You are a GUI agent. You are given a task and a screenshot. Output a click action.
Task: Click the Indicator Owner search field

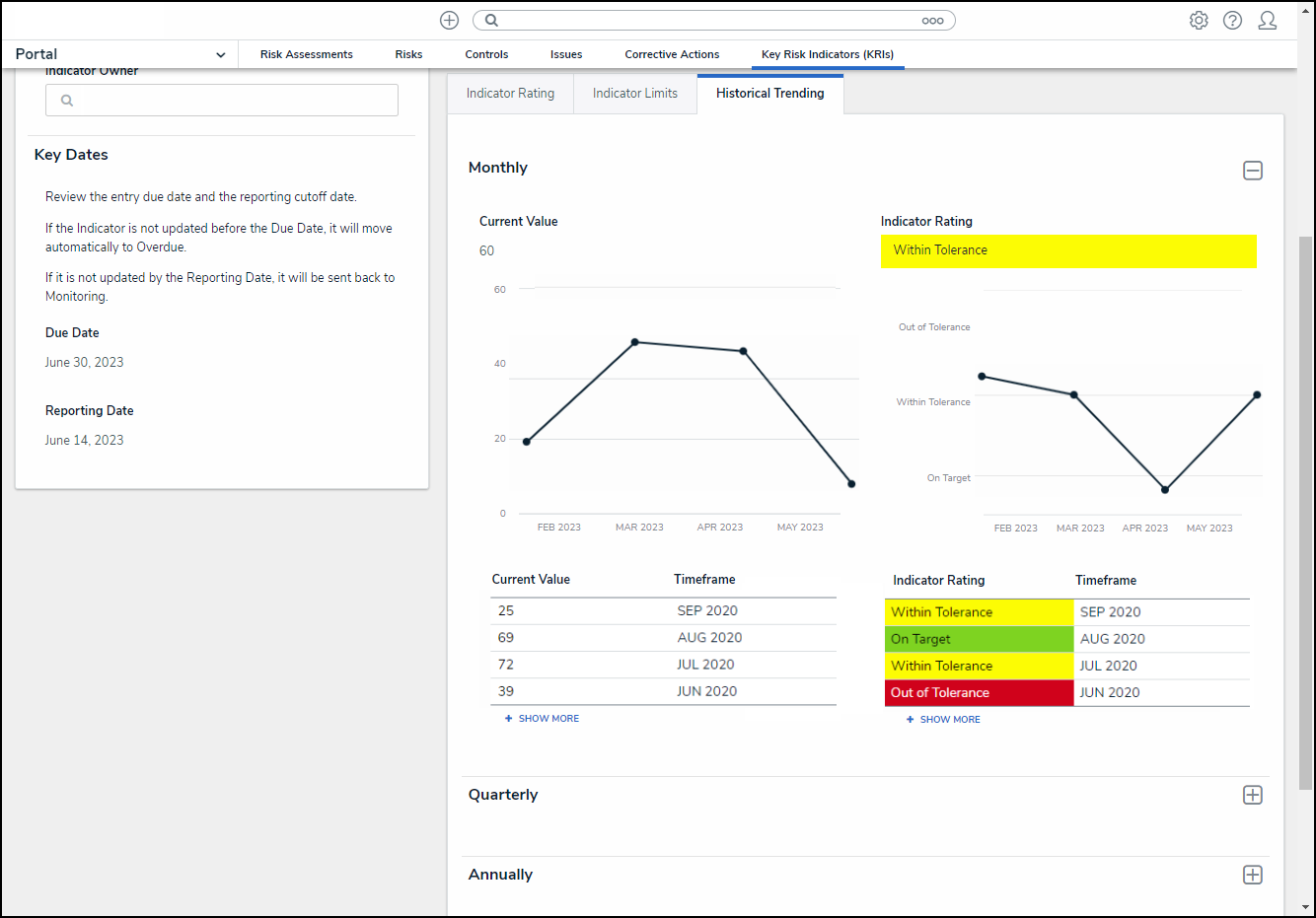[x=222, y=101]
